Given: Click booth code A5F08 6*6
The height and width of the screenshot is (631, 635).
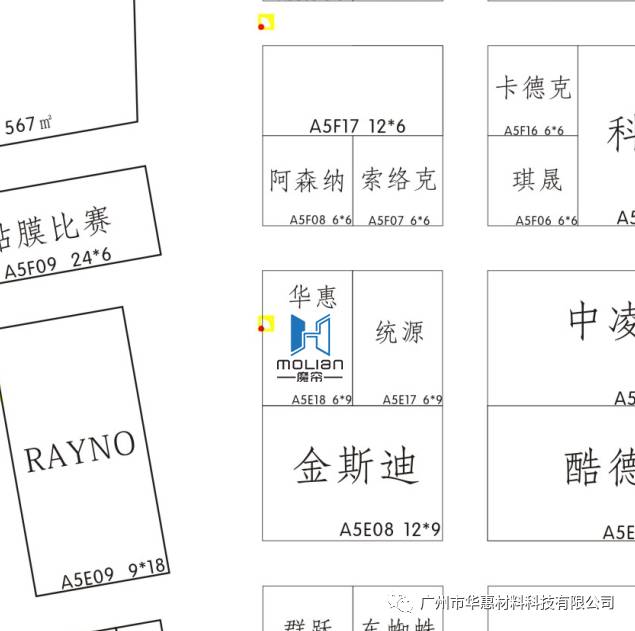Looking at the screenshot, I should (x=320, y=220).
